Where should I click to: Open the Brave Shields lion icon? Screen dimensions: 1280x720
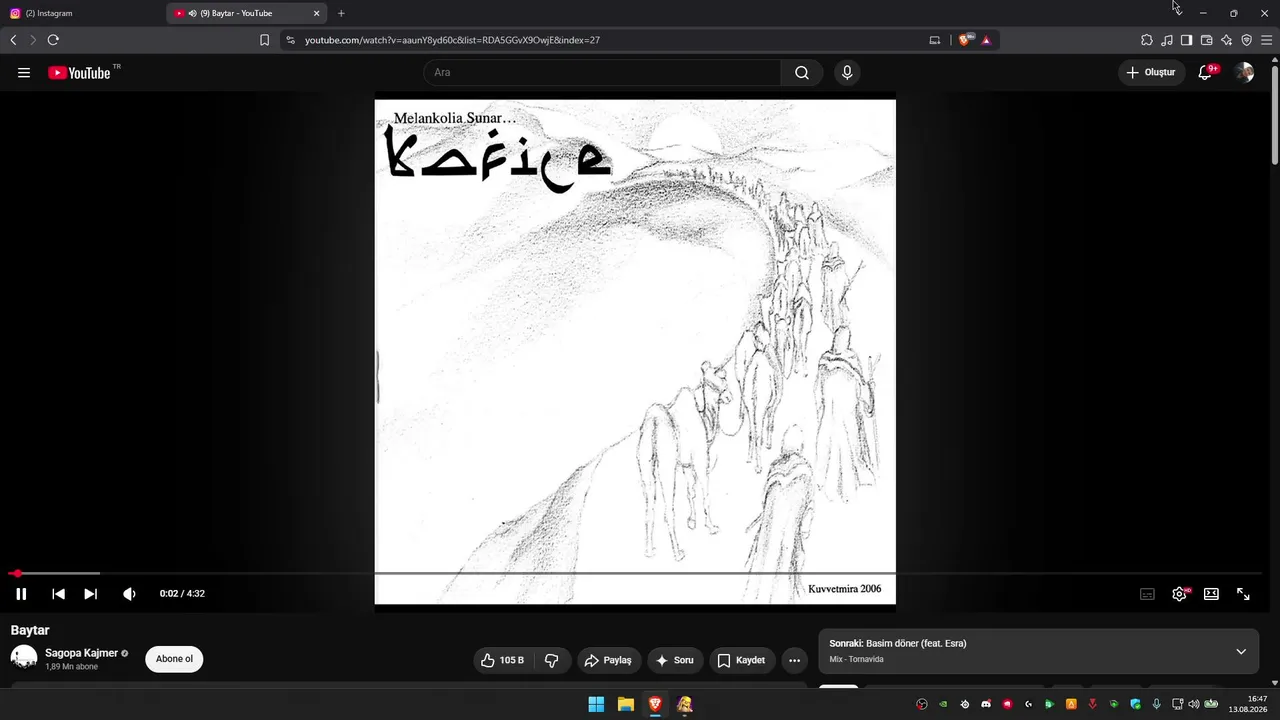964,40
